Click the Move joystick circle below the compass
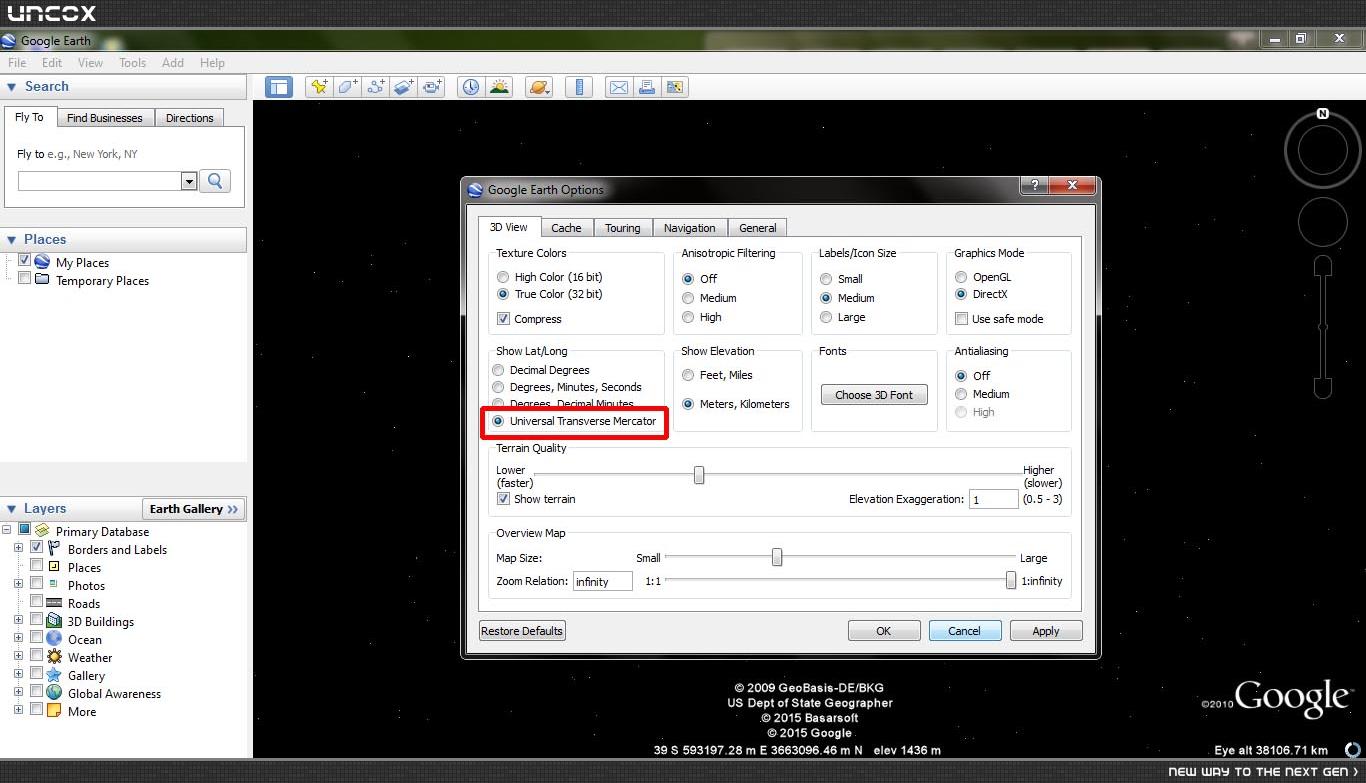 [x=1322, y=221]
